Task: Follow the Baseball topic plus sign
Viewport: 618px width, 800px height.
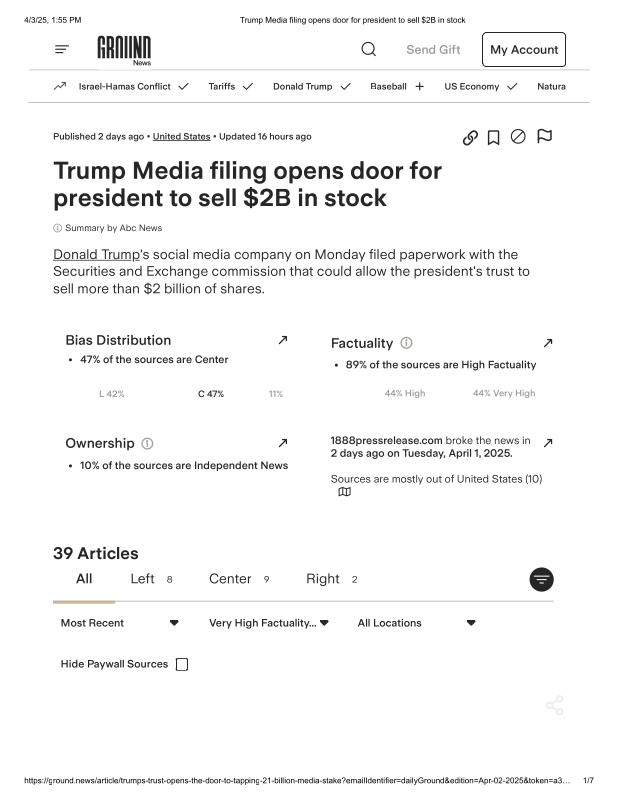Action: (419, 86)
